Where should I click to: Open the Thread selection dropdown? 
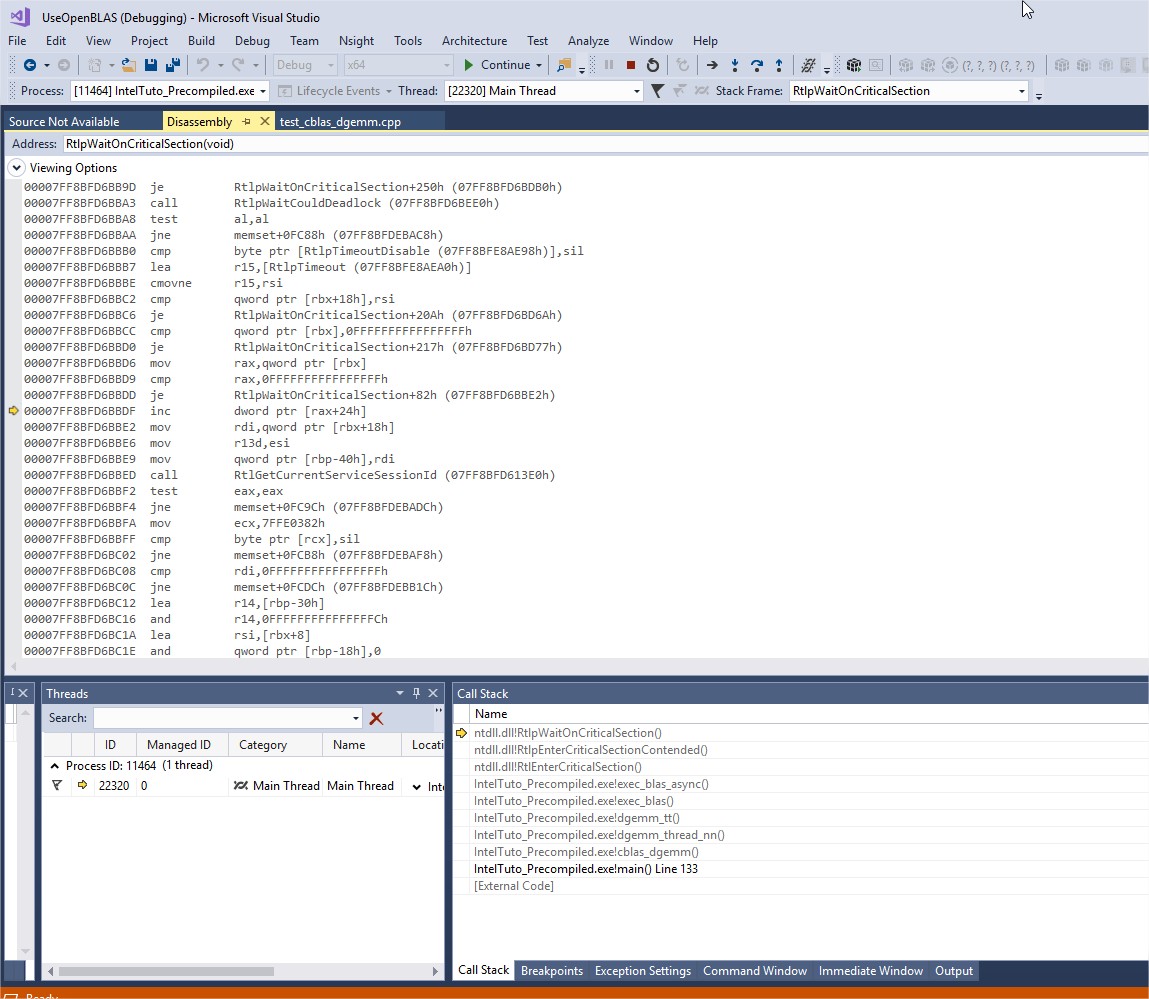tap(637, 91)
